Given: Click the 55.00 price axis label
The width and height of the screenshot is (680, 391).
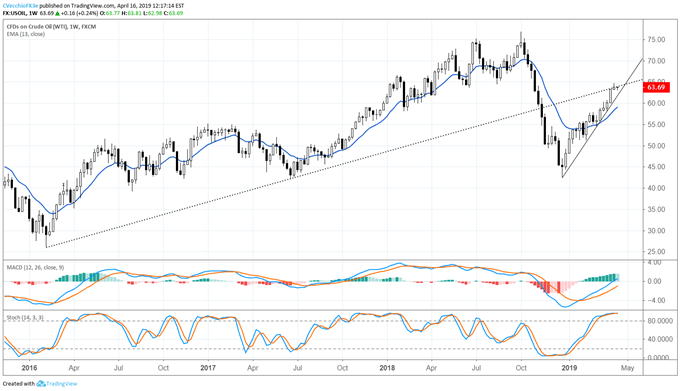Looking at the screenshot, I should pos(656,124).
